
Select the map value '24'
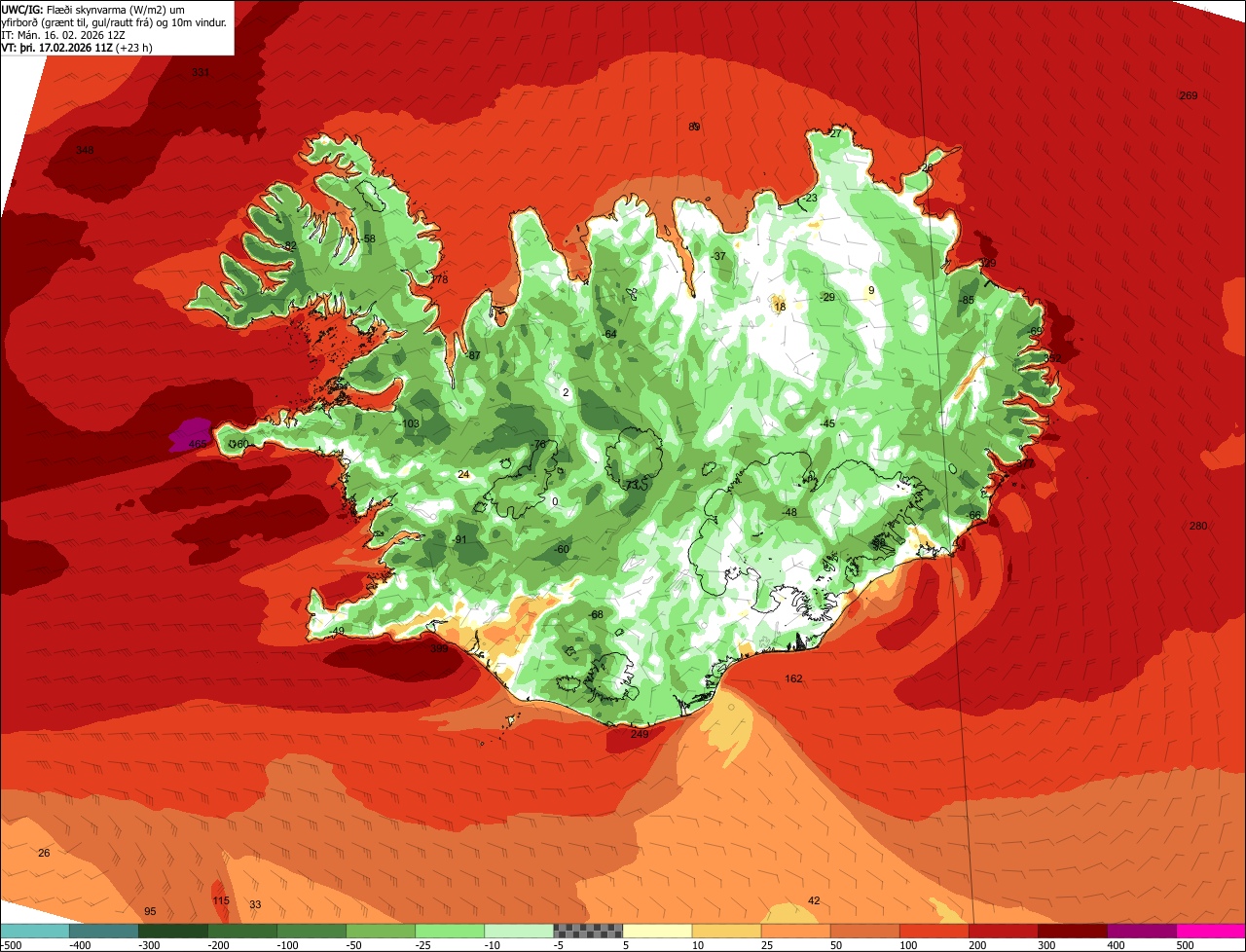(x=463, y=475)
